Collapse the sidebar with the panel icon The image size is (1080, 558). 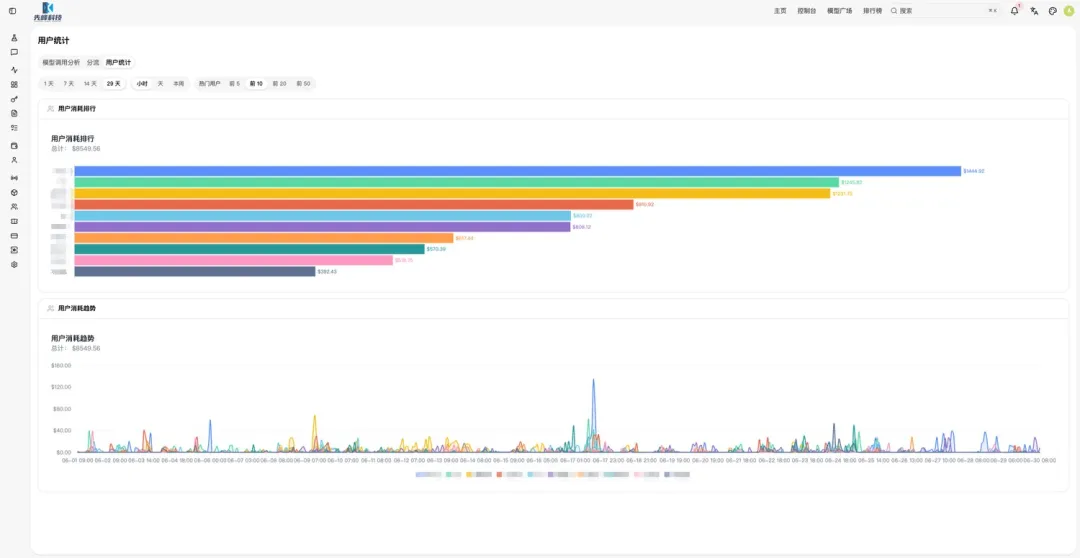pos(12,11)
